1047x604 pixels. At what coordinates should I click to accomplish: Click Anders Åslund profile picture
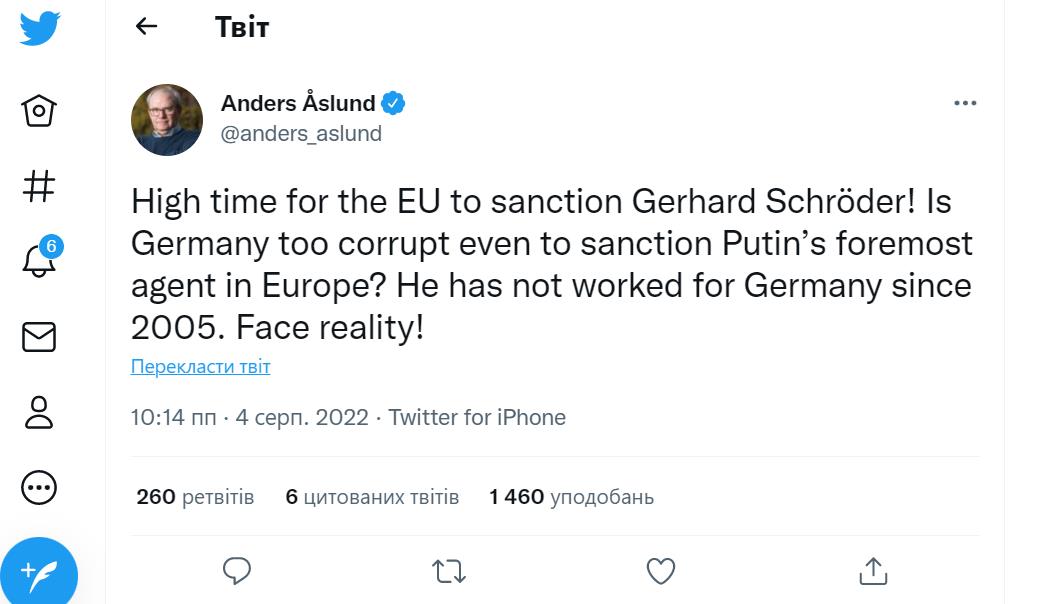point(167,120)
